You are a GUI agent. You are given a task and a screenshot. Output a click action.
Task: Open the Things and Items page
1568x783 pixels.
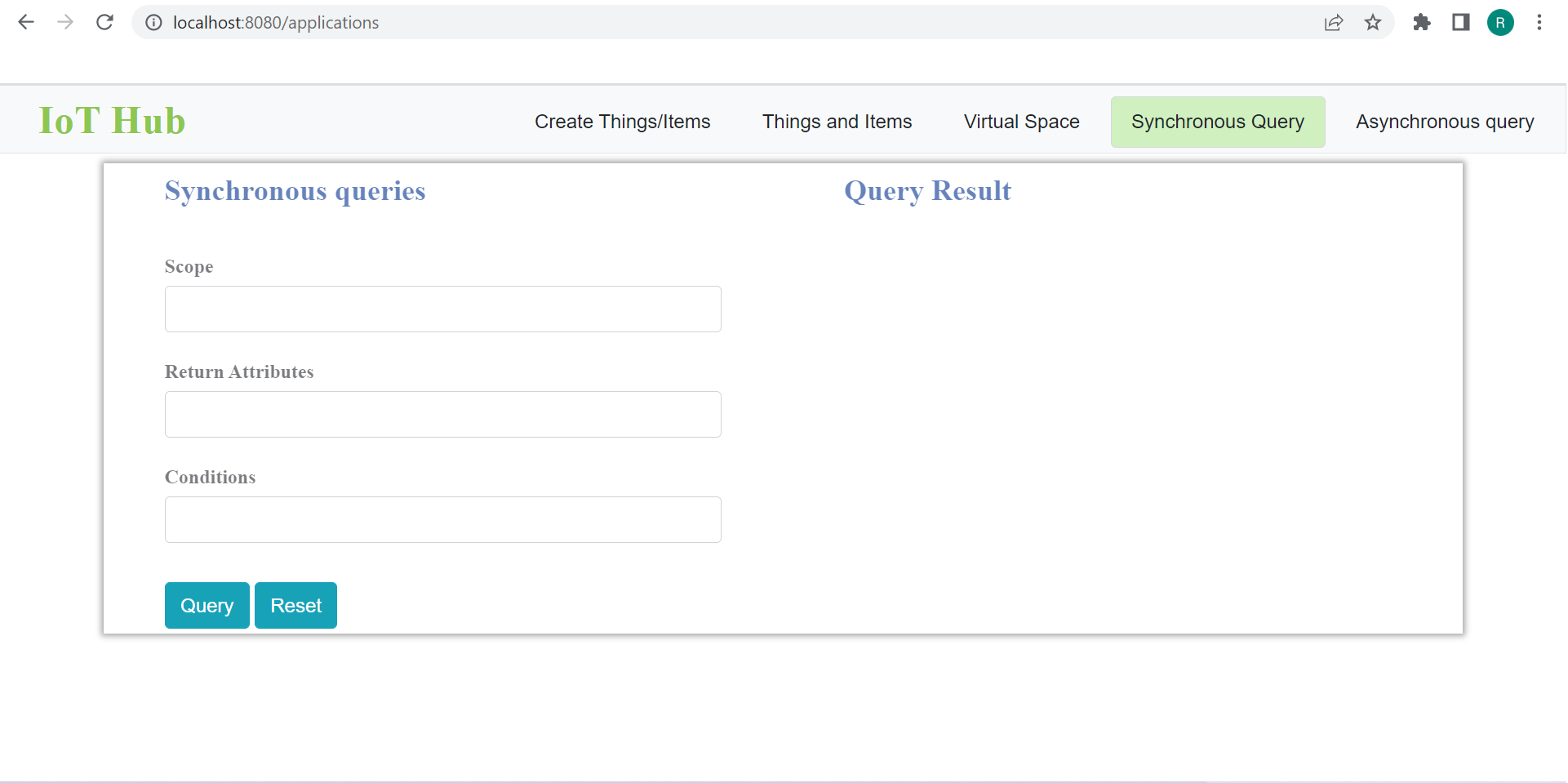click(837, 121)
